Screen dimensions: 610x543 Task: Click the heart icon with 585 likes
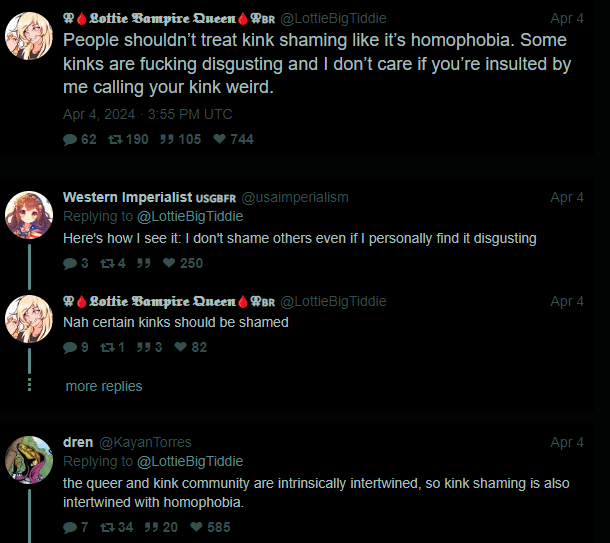(196, 527)
